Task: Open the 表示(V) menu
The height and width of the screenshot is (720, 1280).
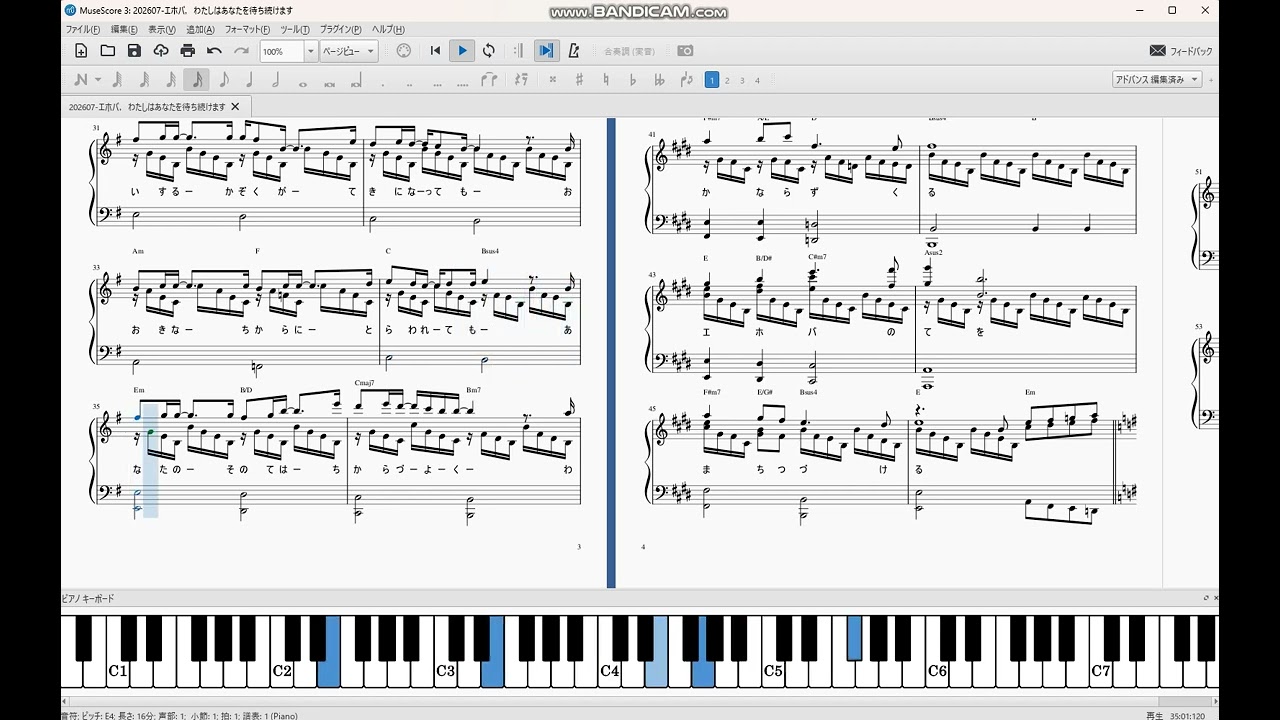Action: (162, 30)
